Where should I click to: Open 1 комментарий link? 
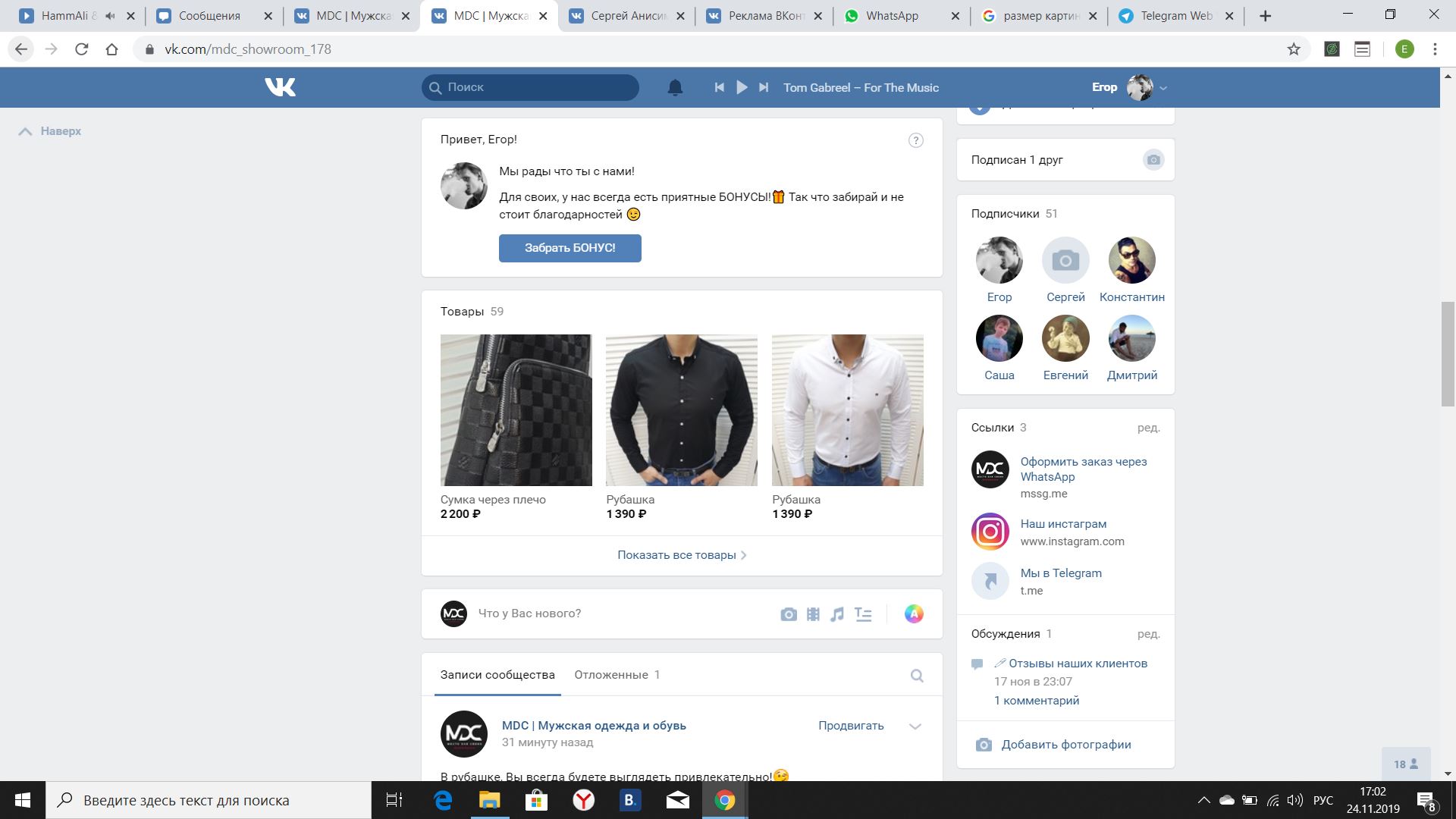[1037, 701]
